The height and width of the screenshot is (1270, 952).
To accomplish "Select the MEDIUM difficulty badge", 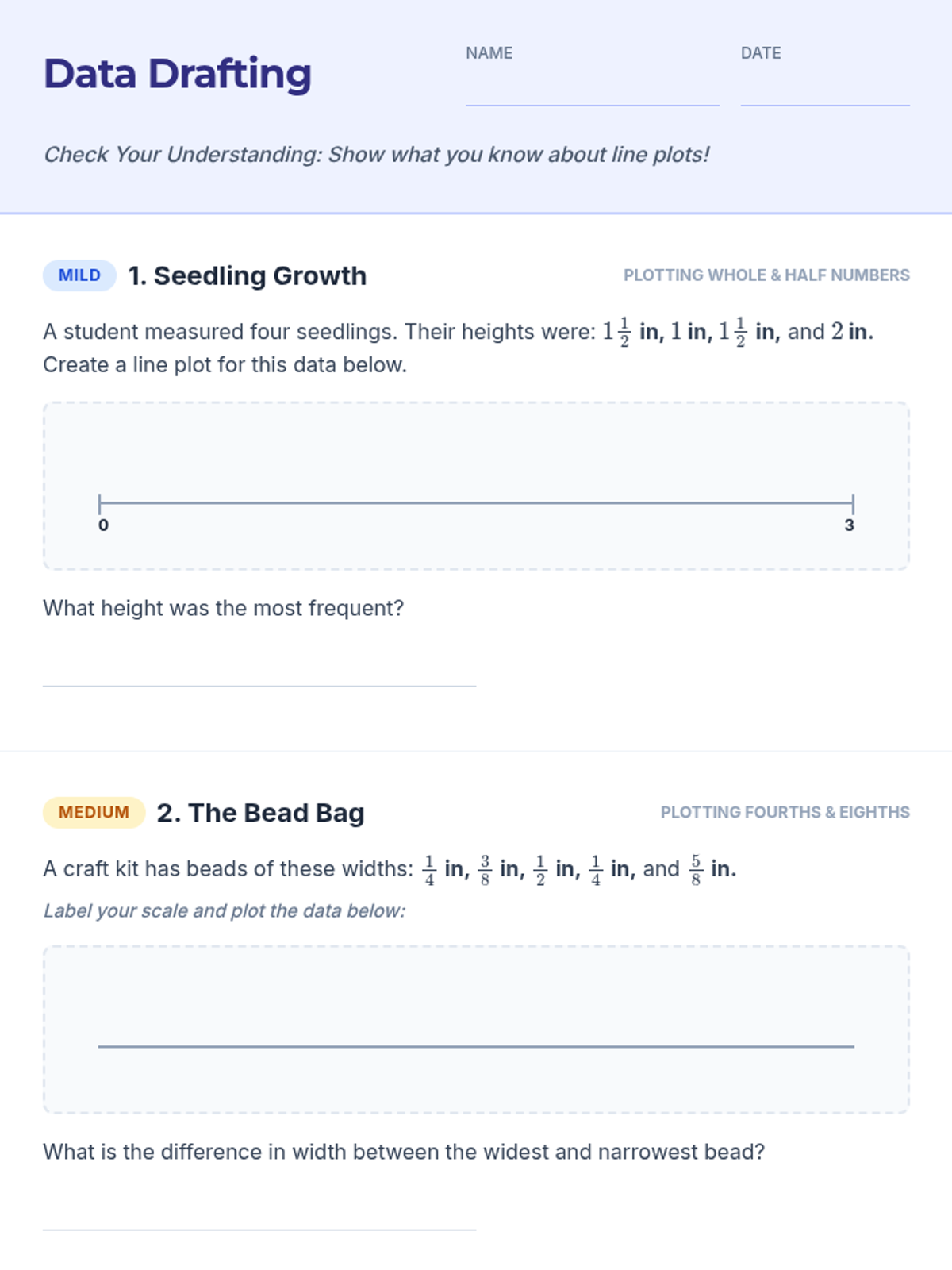I will click(x=94, y=813).
